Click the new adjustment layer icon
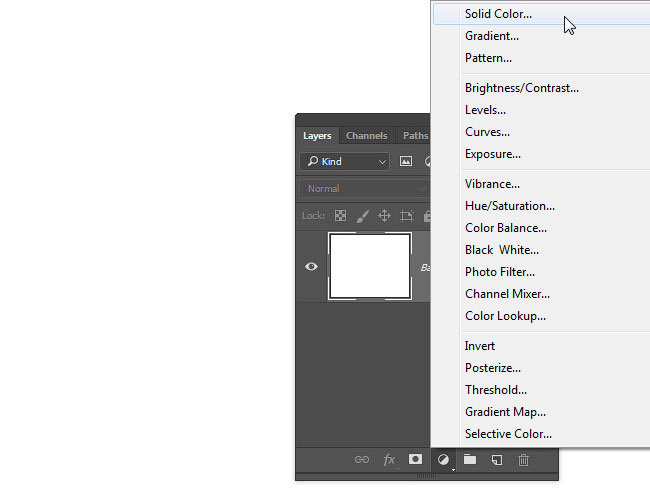 tap(443, 459)
